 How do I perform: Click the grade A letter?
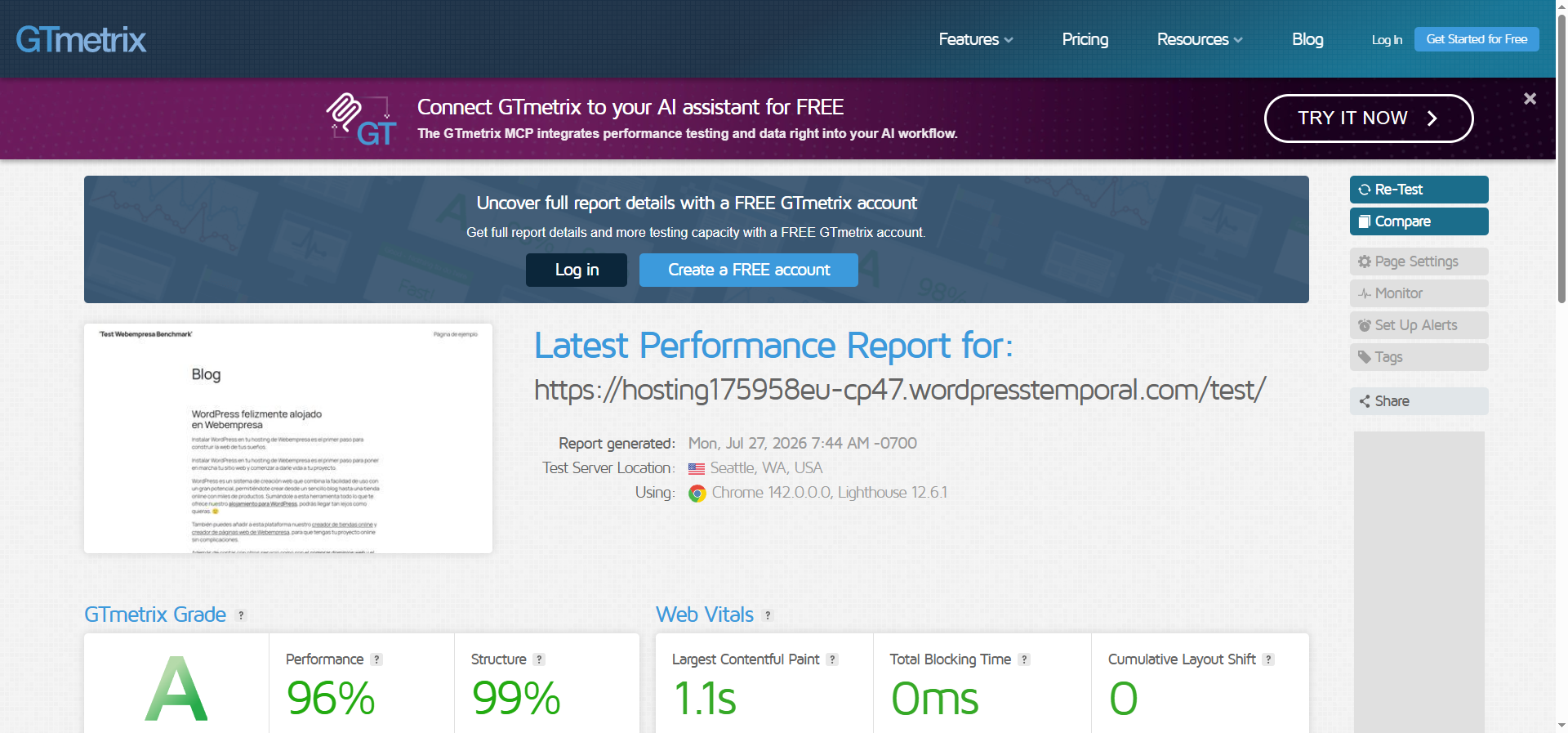176,690
